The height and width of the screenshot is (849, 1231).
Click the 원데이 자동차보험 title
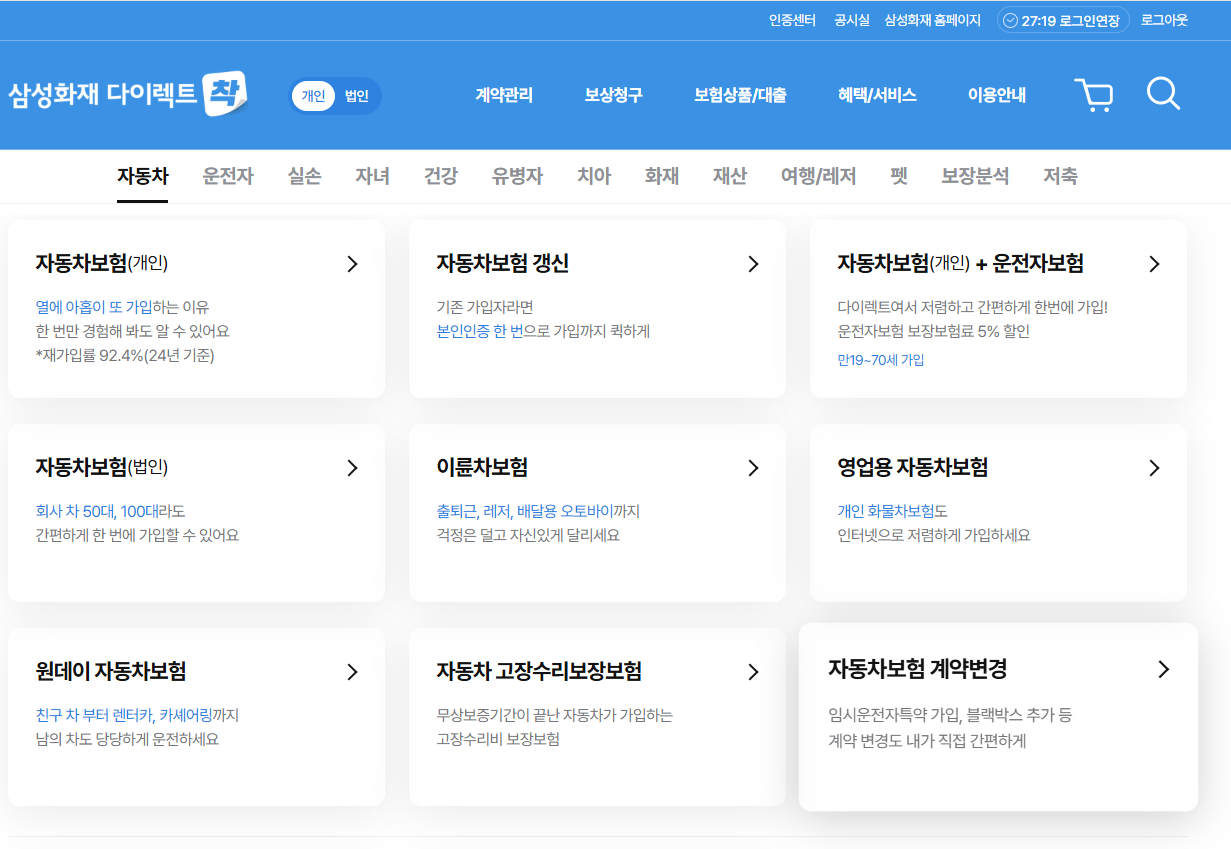coord(111,672)
